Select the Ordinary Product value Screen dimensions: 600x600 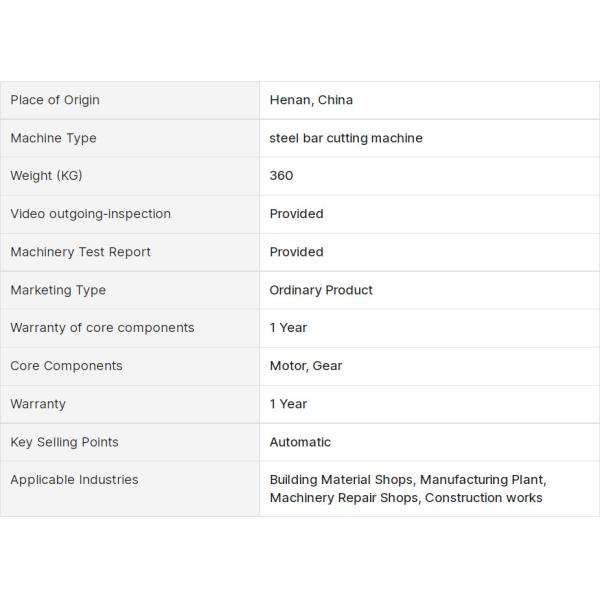point(321,290)
